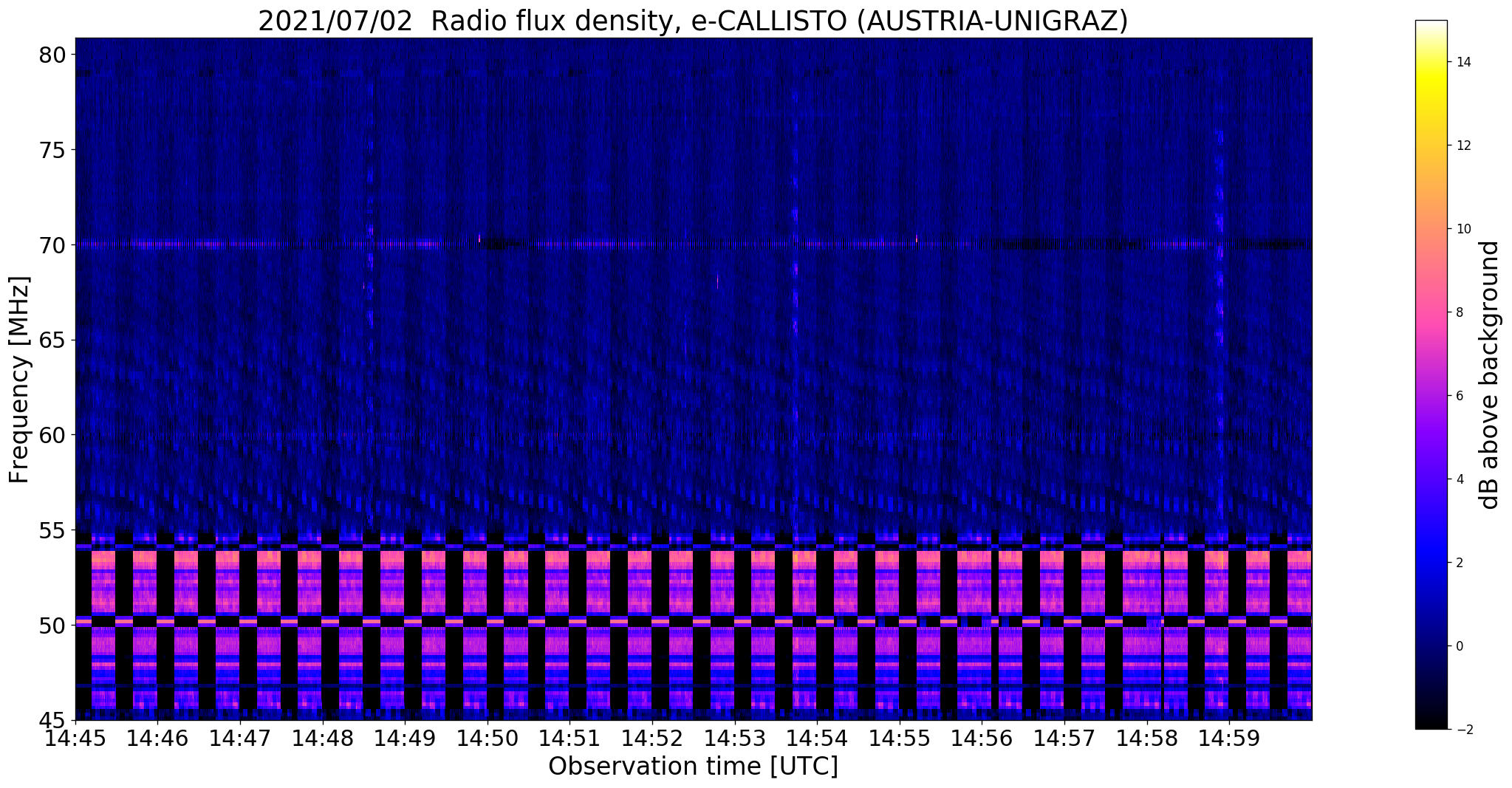This screenshot has height=788, width=1512.
Task: Click the 14:55 time tick label
Action: point(900,739)
